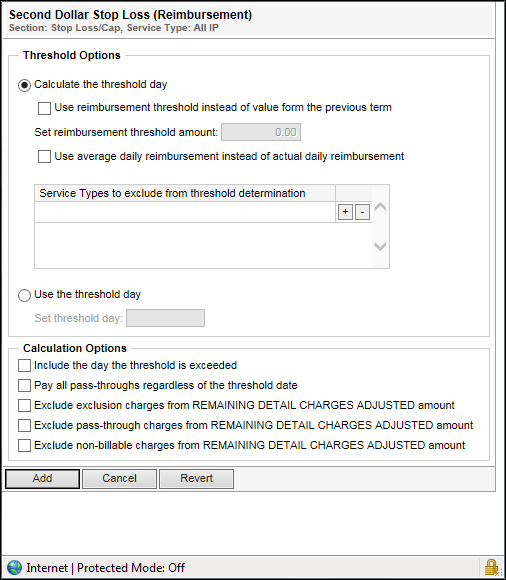The width and height of the screenshot is (506, 580).
Task: Click the plus icon to add service type
Action: click(345, 212)
